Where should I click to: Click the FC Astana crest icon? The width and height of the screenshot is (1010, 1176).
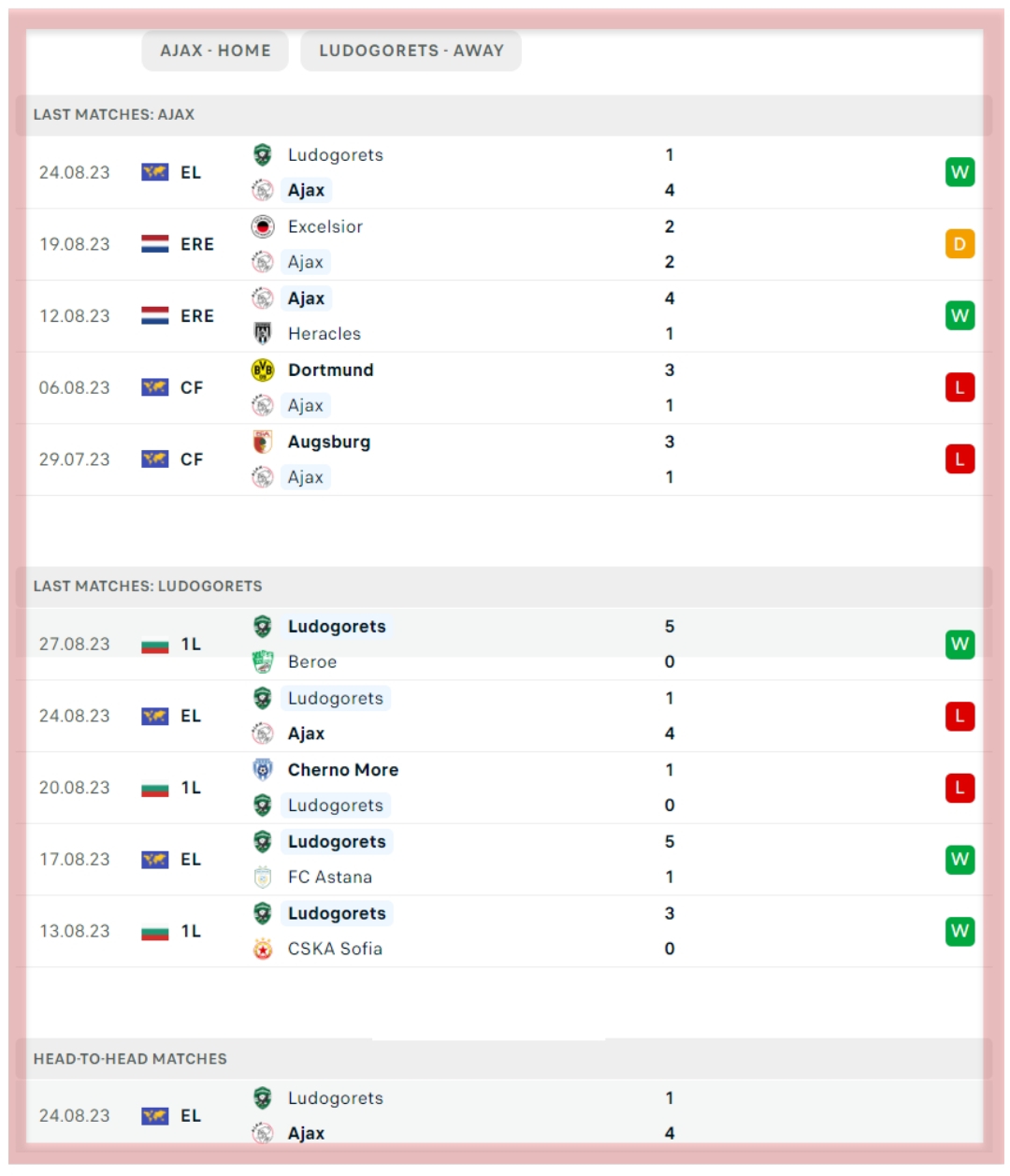tap(263, 877)
